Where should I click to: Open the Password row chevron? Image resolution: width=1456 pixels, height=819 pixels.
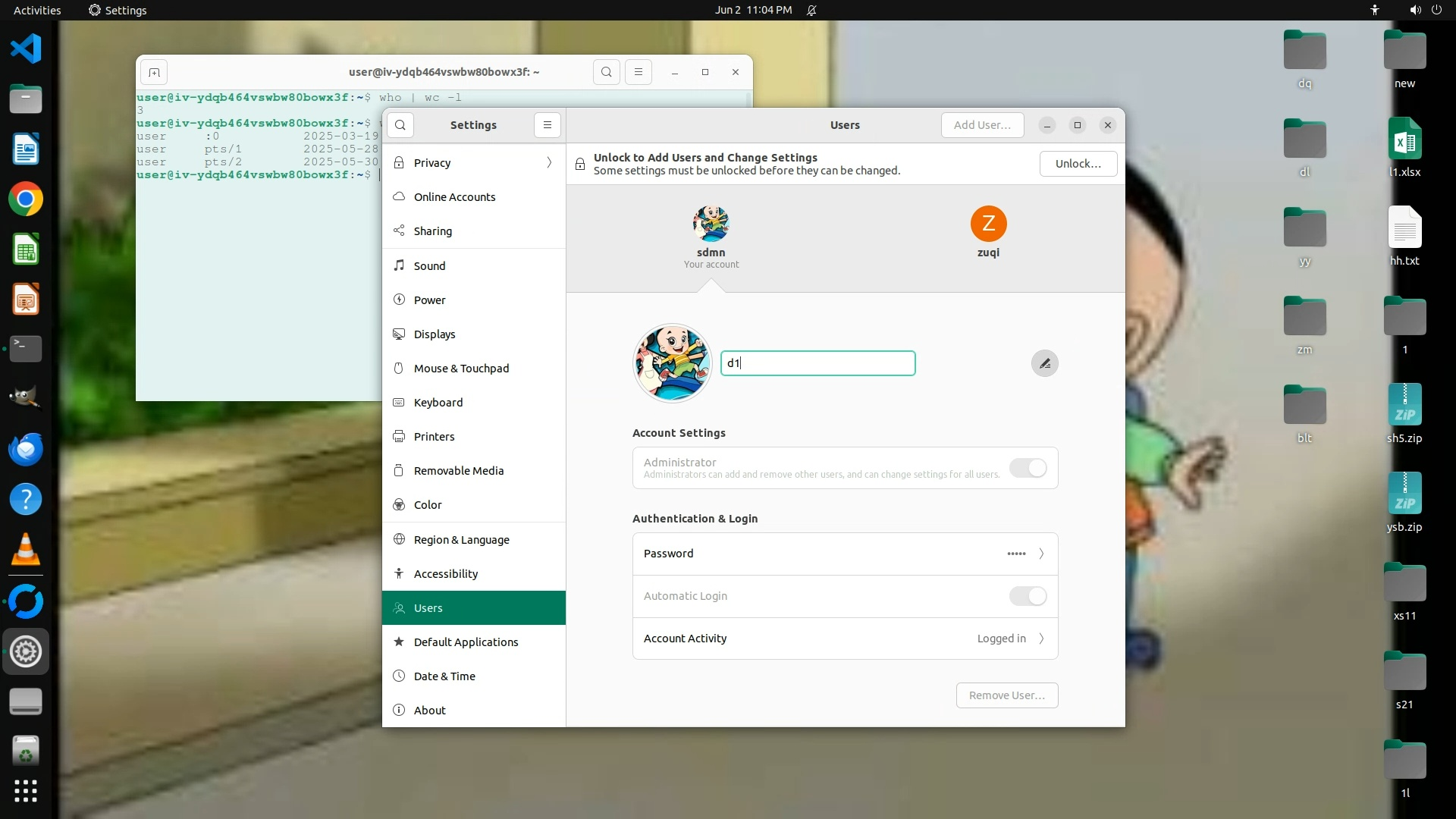pyautogui.click(x=1041, y=554)
